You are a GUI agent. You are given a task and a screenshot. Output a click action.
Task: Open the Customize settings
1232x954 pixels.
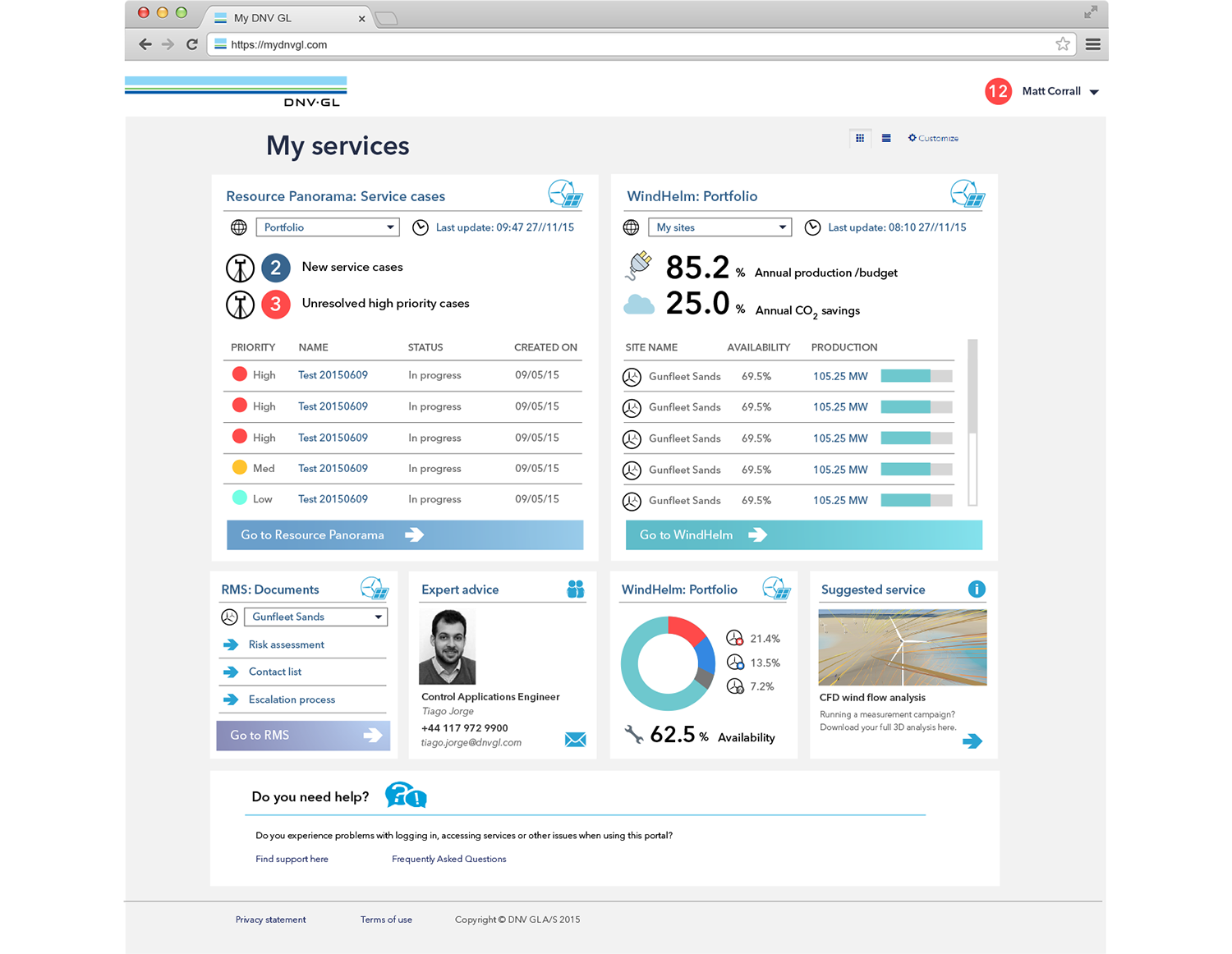933,138
